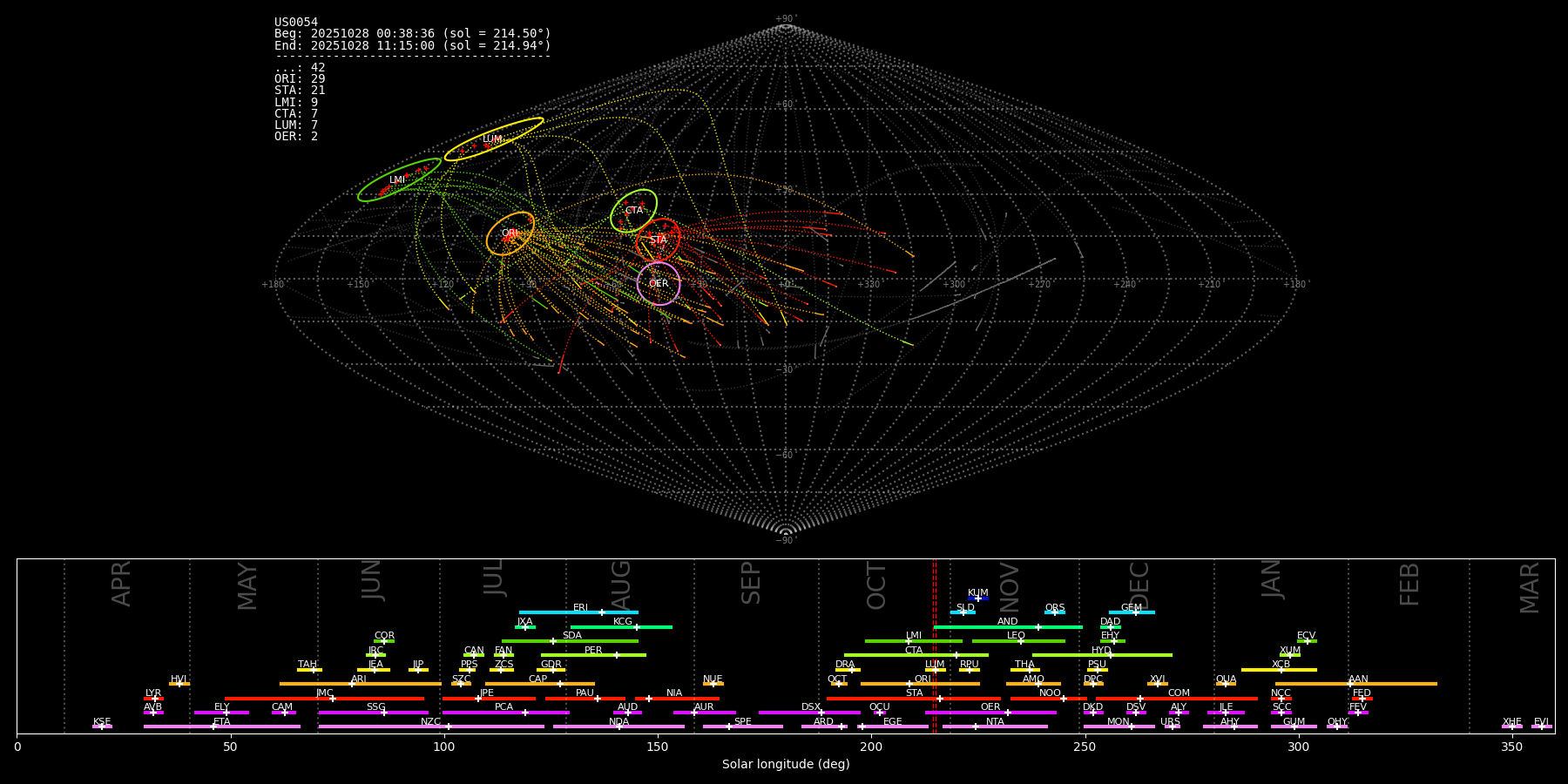Image resolution: width=1568 pixels, height=784 pixels.
Task: Click the QUA shower marker in timeline
Action: point(1226,684)
